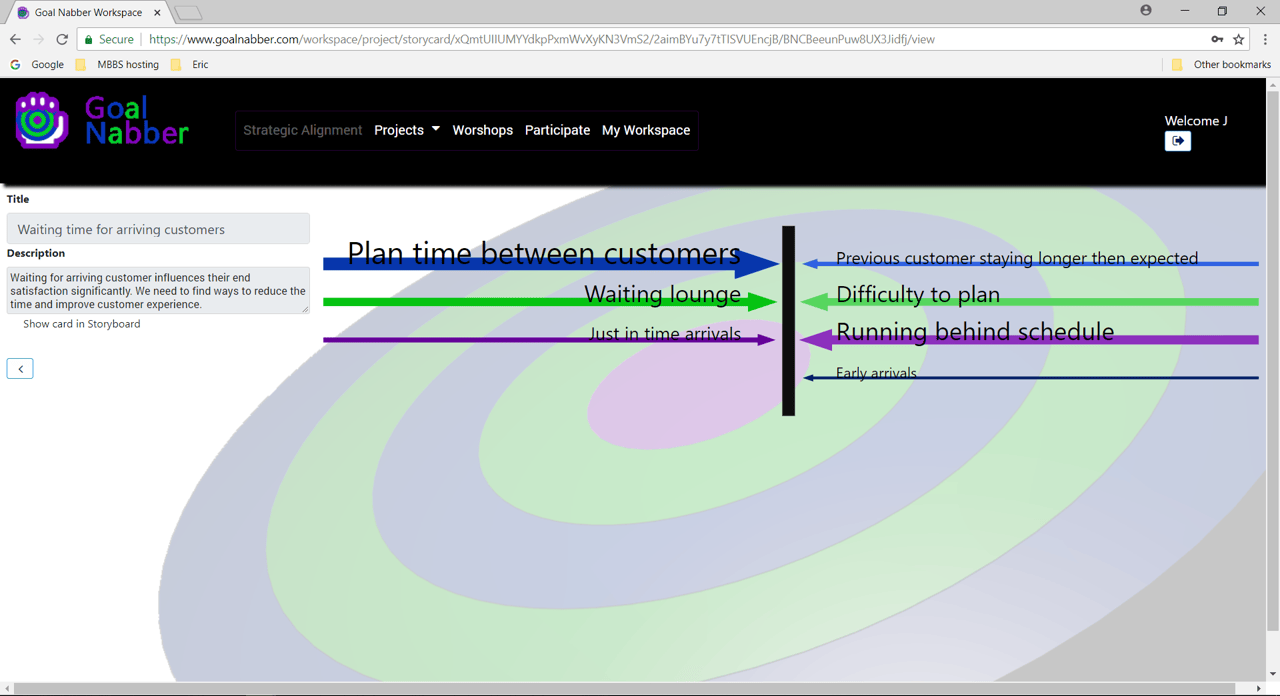Image resolution: width=1280 pixels, height=696 pixels.
Task: Click the Title input field
Action: (158, 229)
